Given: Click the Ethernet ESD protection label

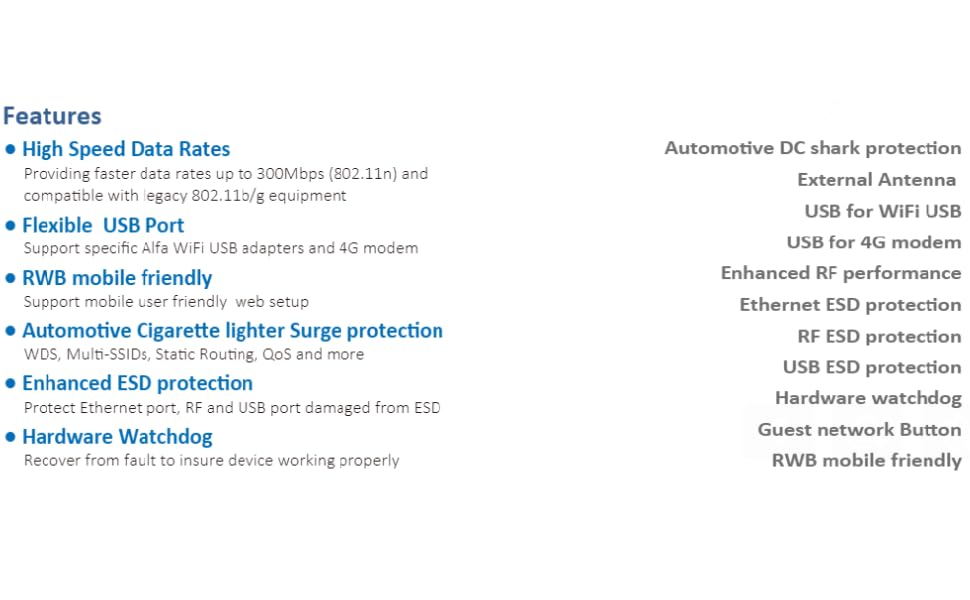Looking at the screenshot, I should click(x=850, y=305).
